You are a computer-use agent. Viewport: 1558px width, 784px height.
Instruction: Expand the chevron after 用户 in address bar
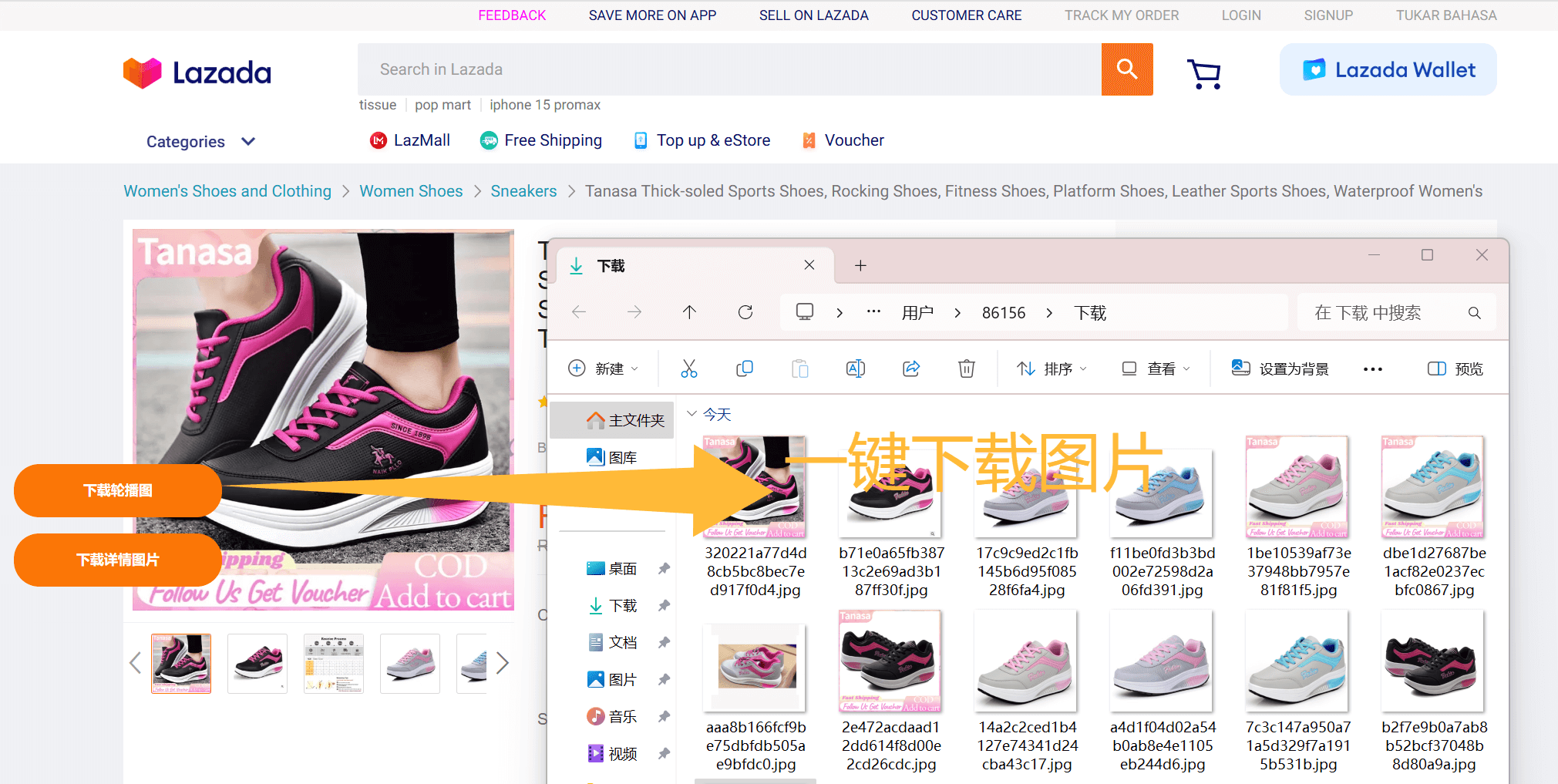click(x=957, y=313)
